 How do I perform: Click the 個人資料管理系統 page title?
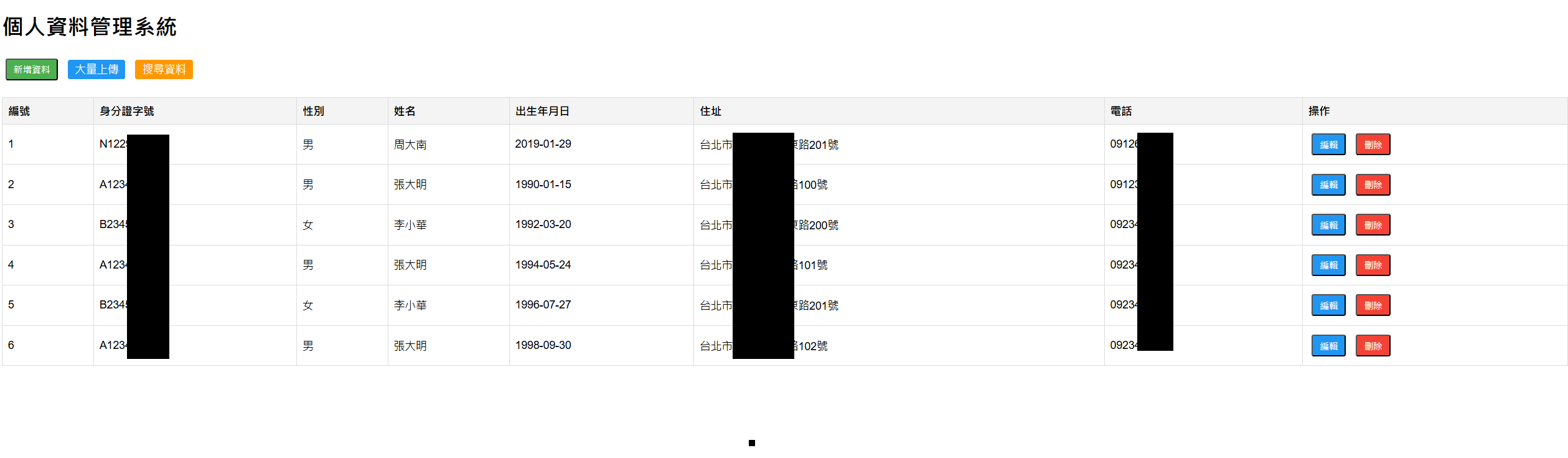[90, 27]
